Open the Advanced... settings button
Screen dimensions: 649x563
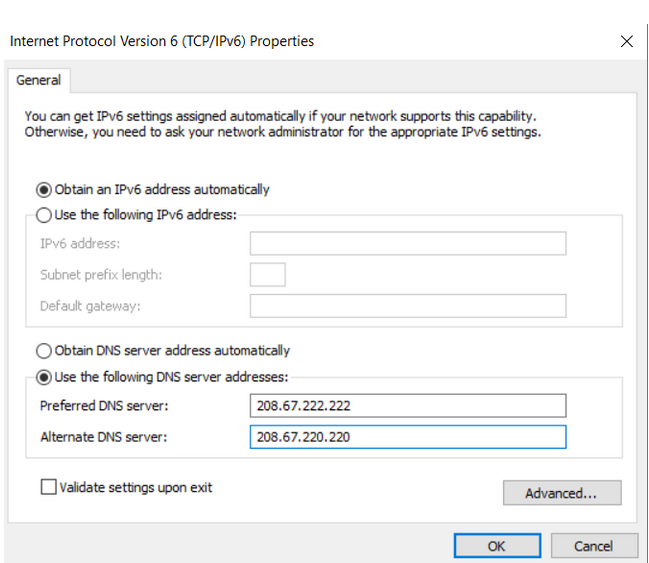[562, 493]
